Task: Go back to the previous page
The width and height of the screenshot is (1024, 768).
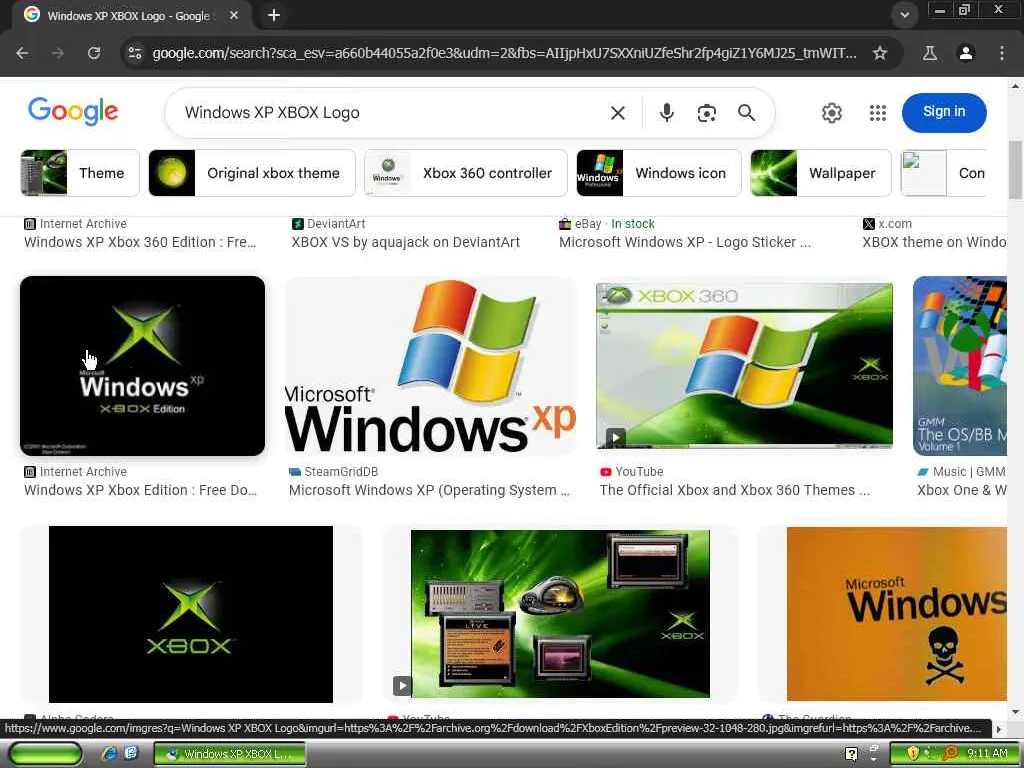Action: click(22, 53)
